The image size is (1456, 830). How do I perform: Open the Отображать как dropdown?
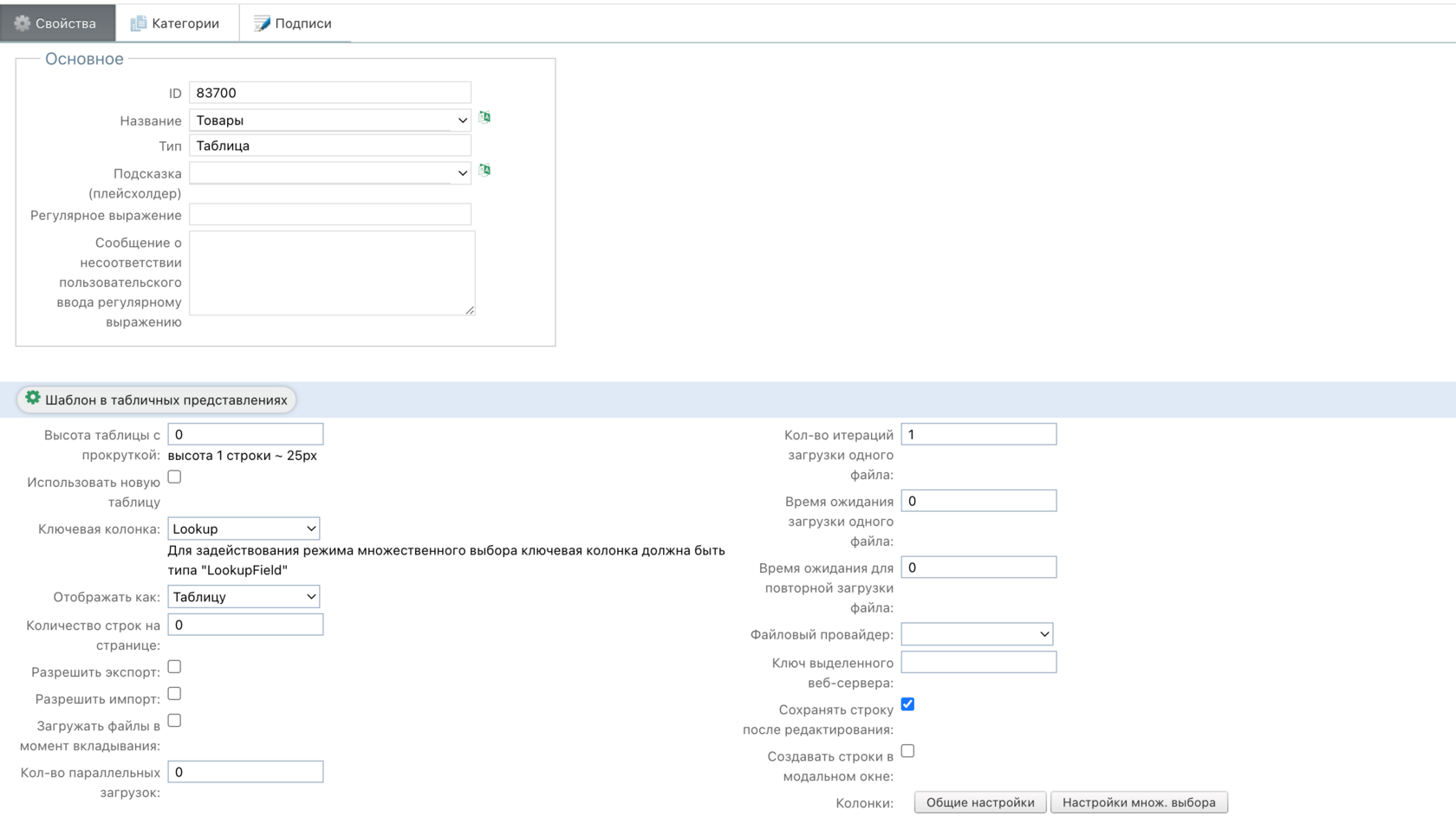(244, 596)
